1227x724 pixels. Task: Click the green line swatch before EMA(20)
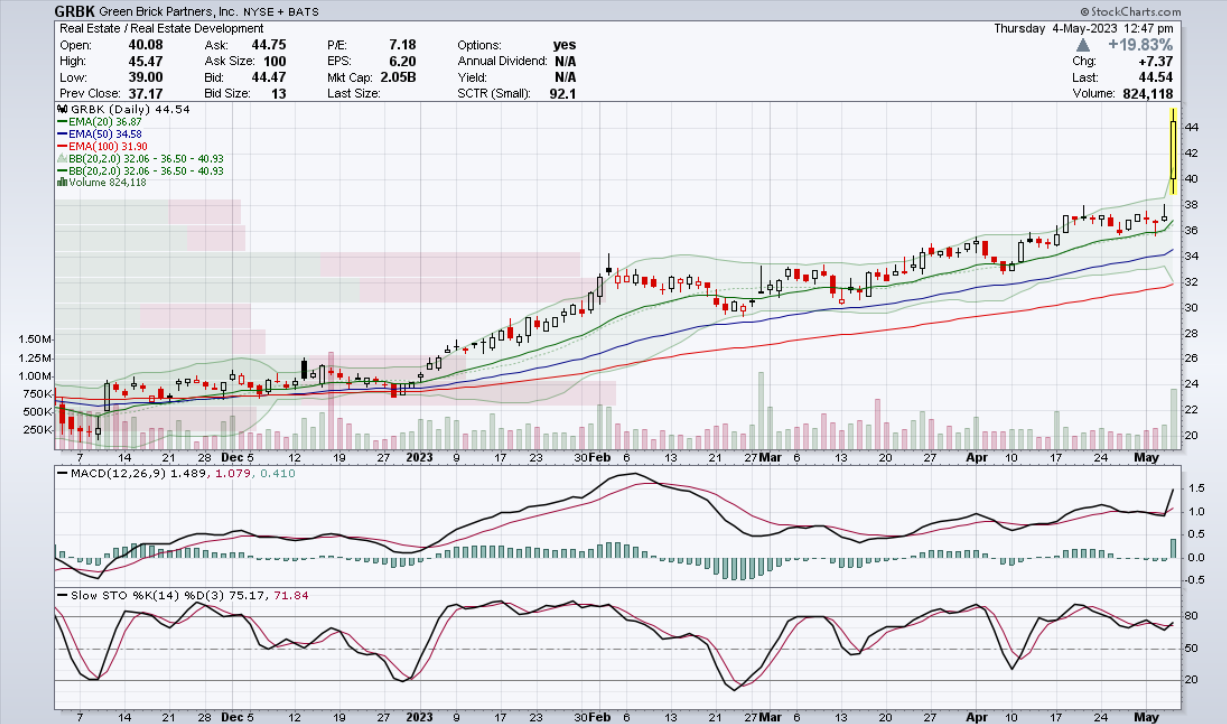pos(63,121)
